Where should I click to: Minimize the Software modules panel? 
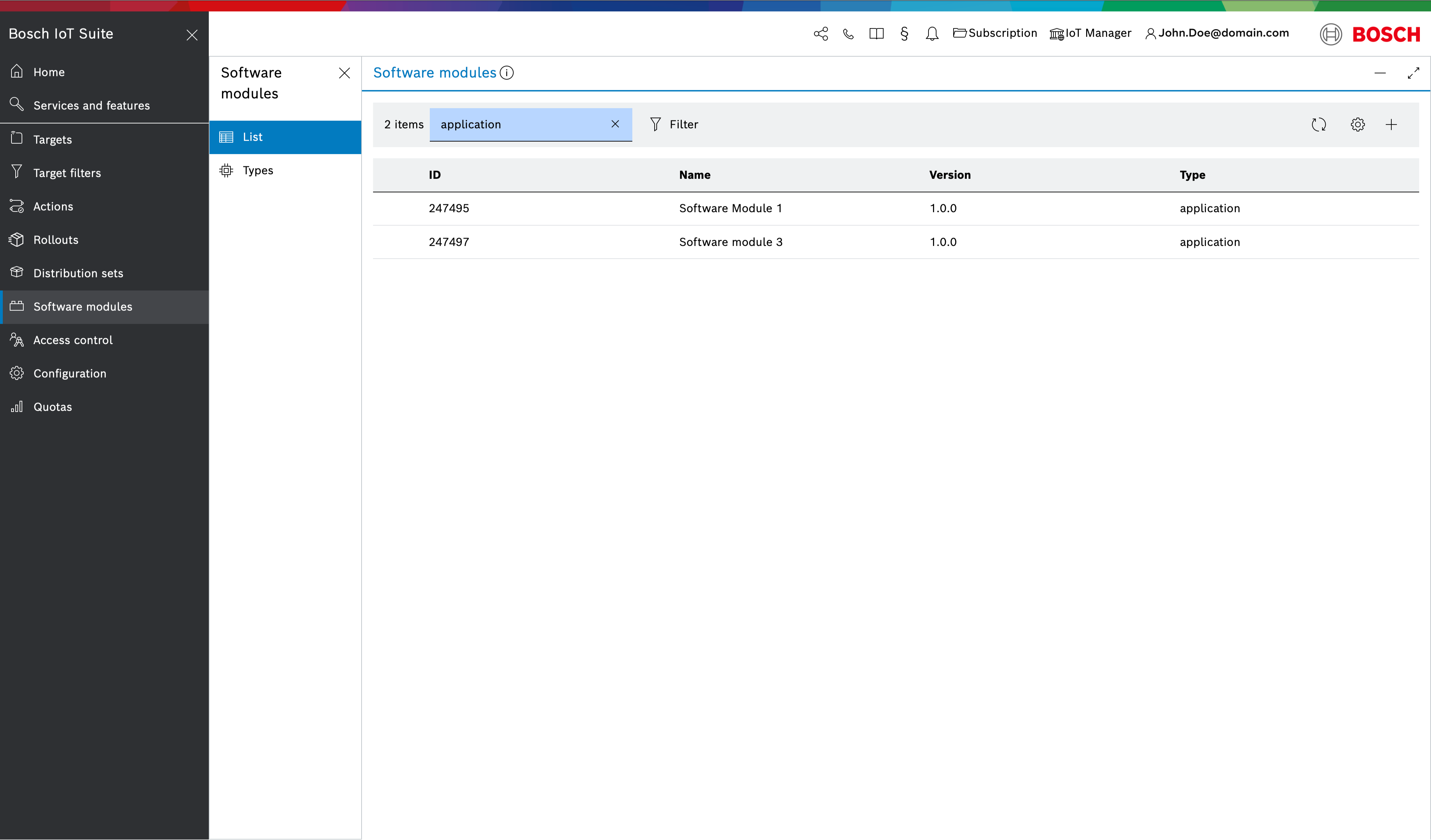coord(1380,73)
